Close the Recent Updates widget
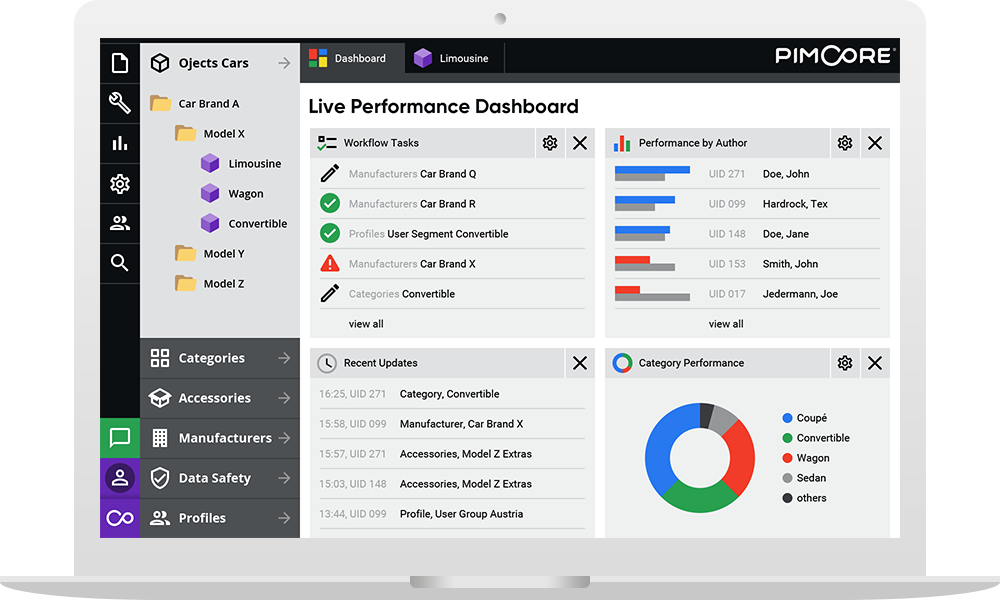The image size is (1000, 600). (x=580, y=363)
